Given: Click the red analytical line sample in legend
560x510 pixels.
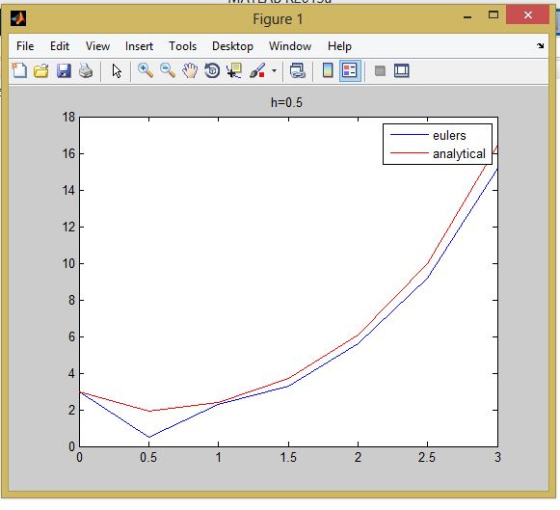Looking at the screenshot, I should coord(409,153).
